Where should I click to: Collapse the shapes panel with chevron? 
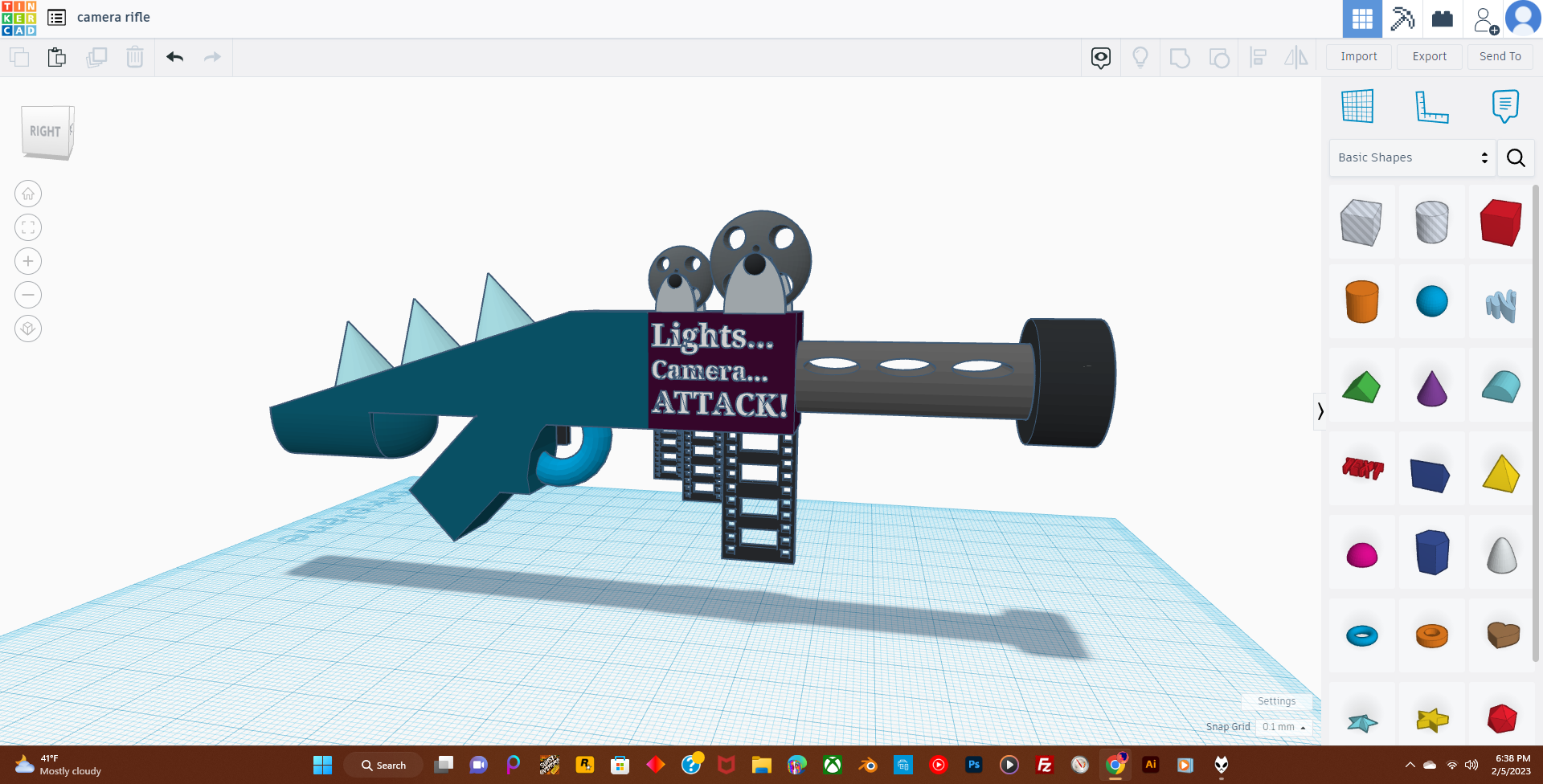coord(1320,411)
